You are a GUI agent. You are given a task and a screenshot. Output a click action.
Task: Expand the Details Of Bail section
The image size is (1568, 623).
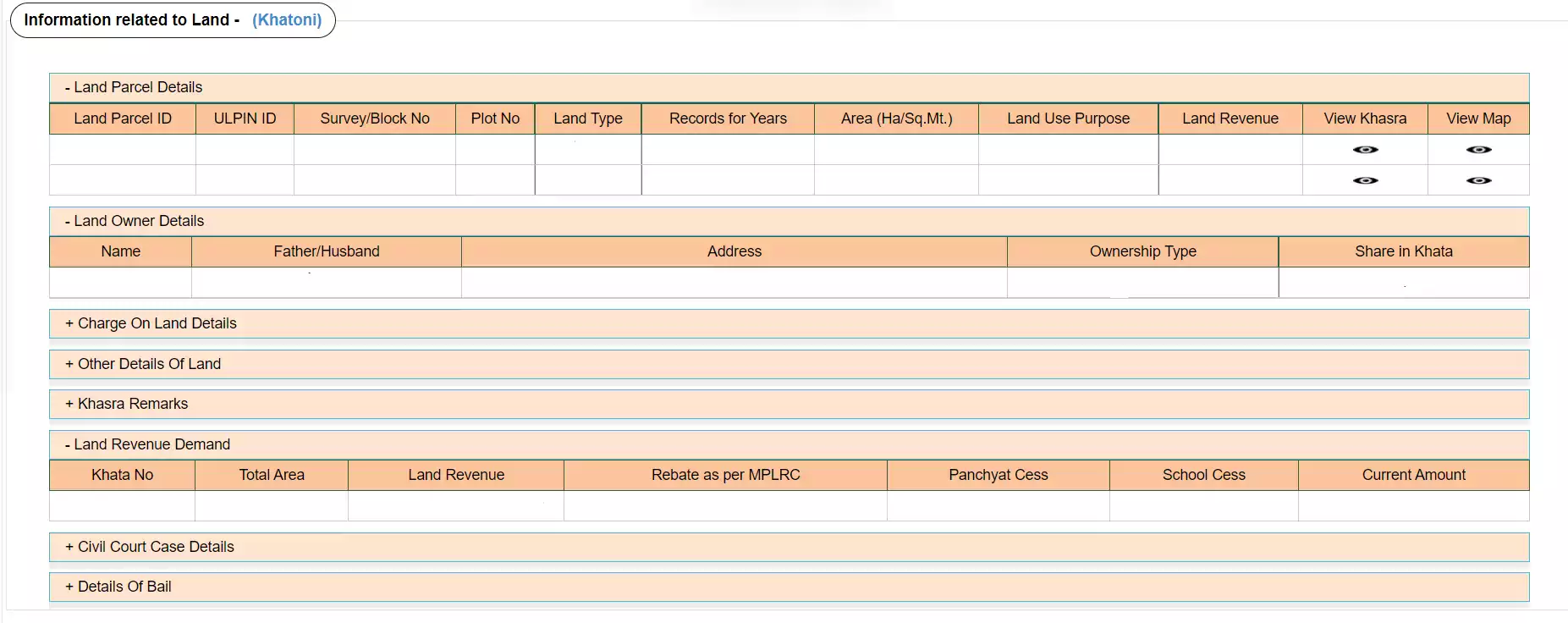point(789,587)
